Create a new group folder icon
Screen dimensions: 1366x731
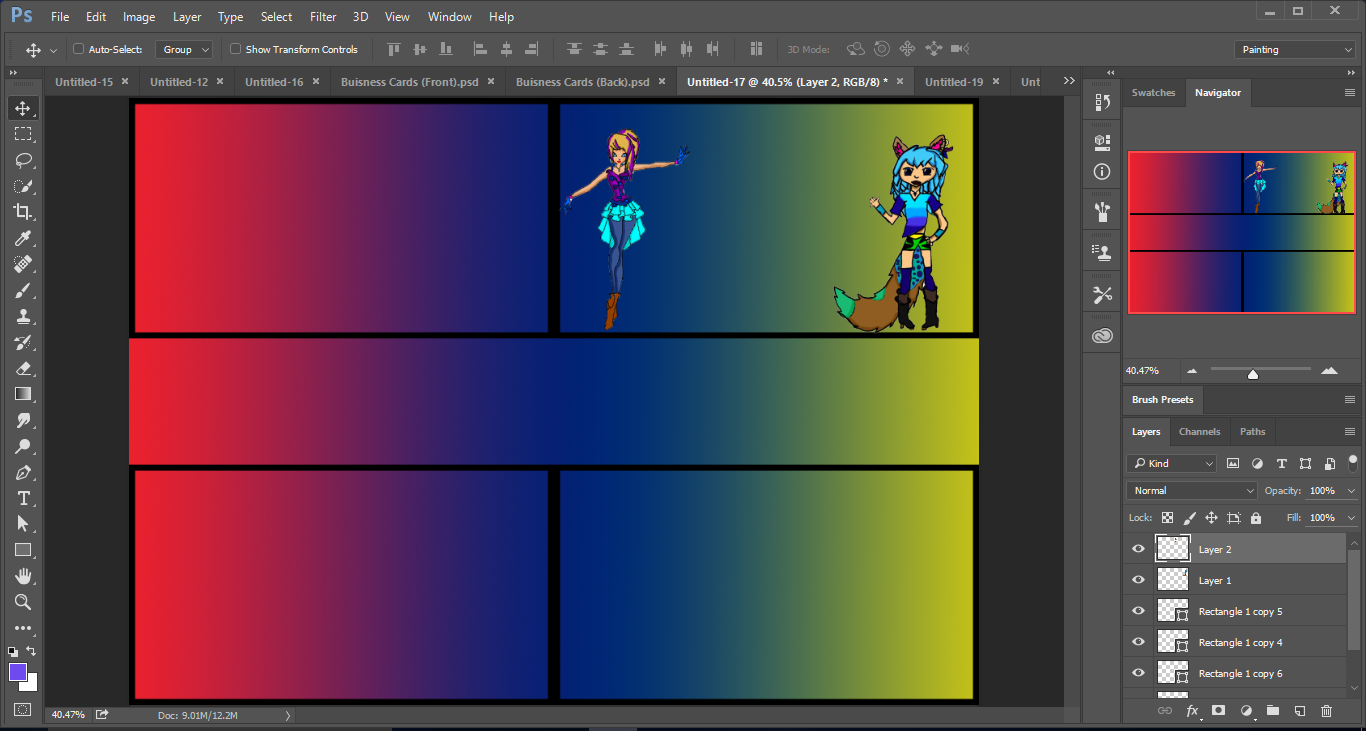coord(1272,710)
